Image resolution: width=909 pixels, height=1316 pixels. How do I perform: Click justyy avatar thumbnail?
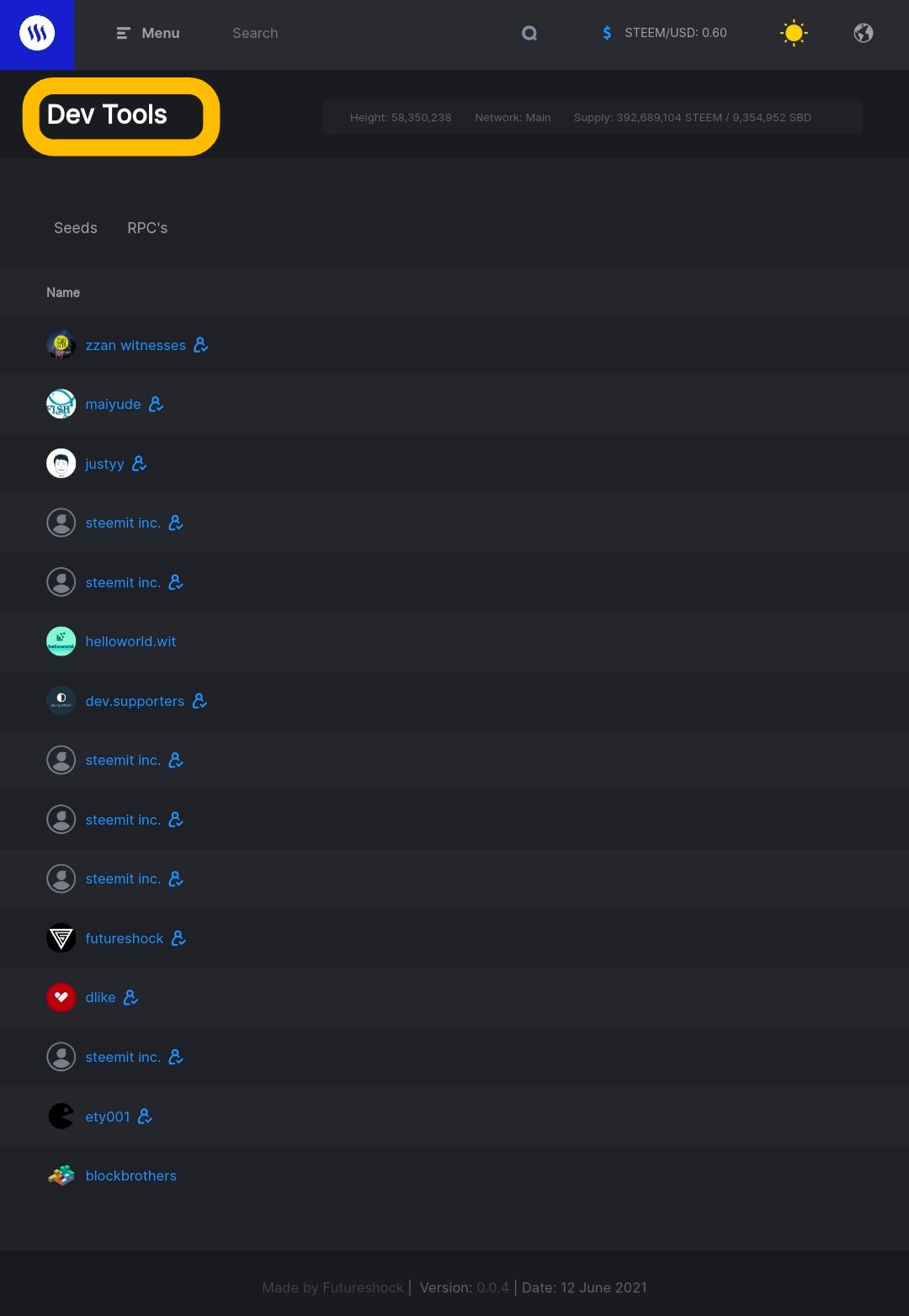click(61, 464)
